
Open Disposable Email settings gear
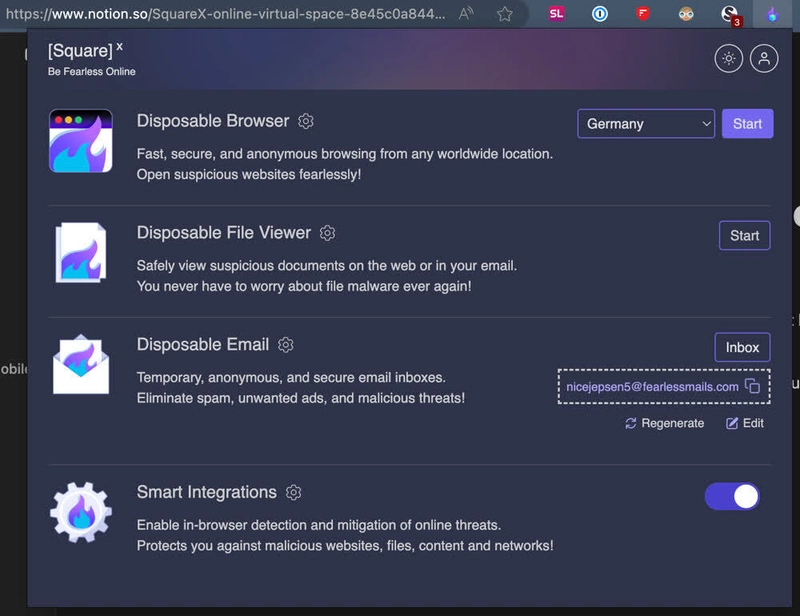point(286,345)
